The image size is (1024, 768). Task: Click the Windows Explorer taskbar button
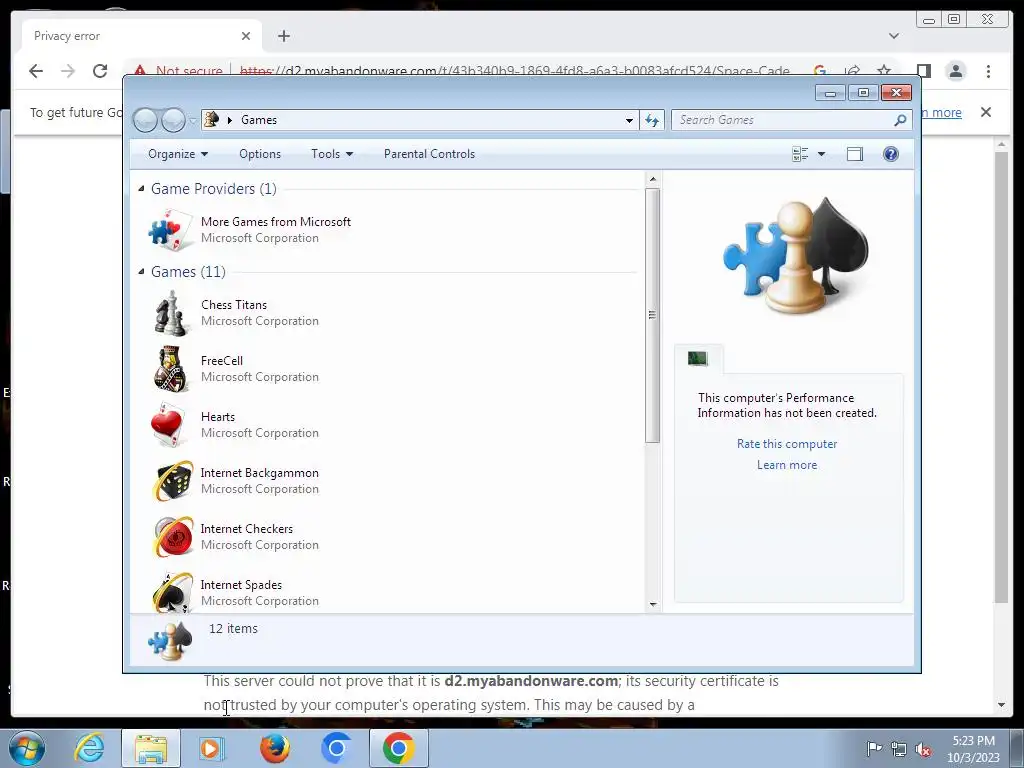point(150,748)
